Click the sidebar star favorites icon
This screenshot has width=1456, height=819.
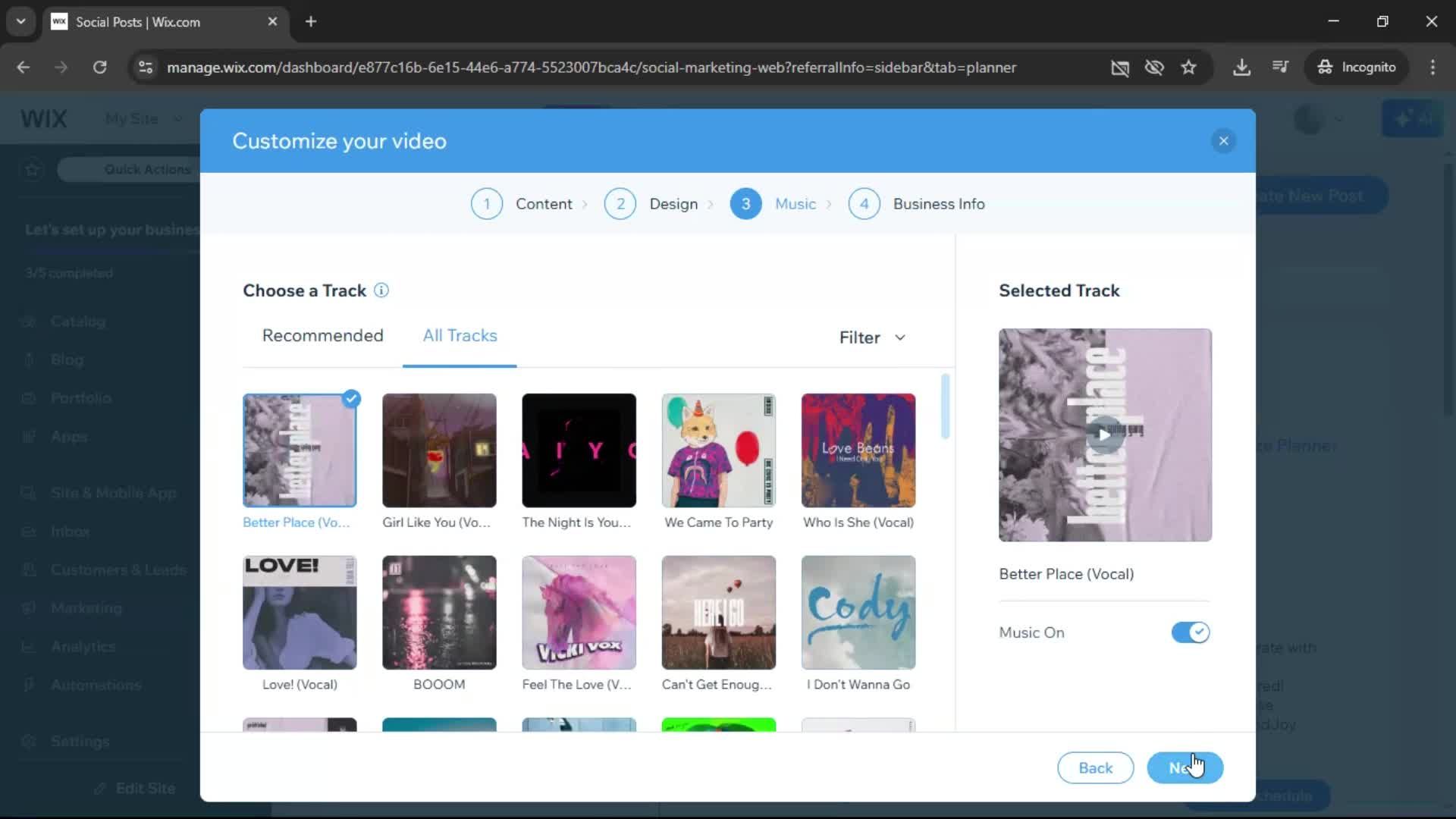click(x=32, y=169)
